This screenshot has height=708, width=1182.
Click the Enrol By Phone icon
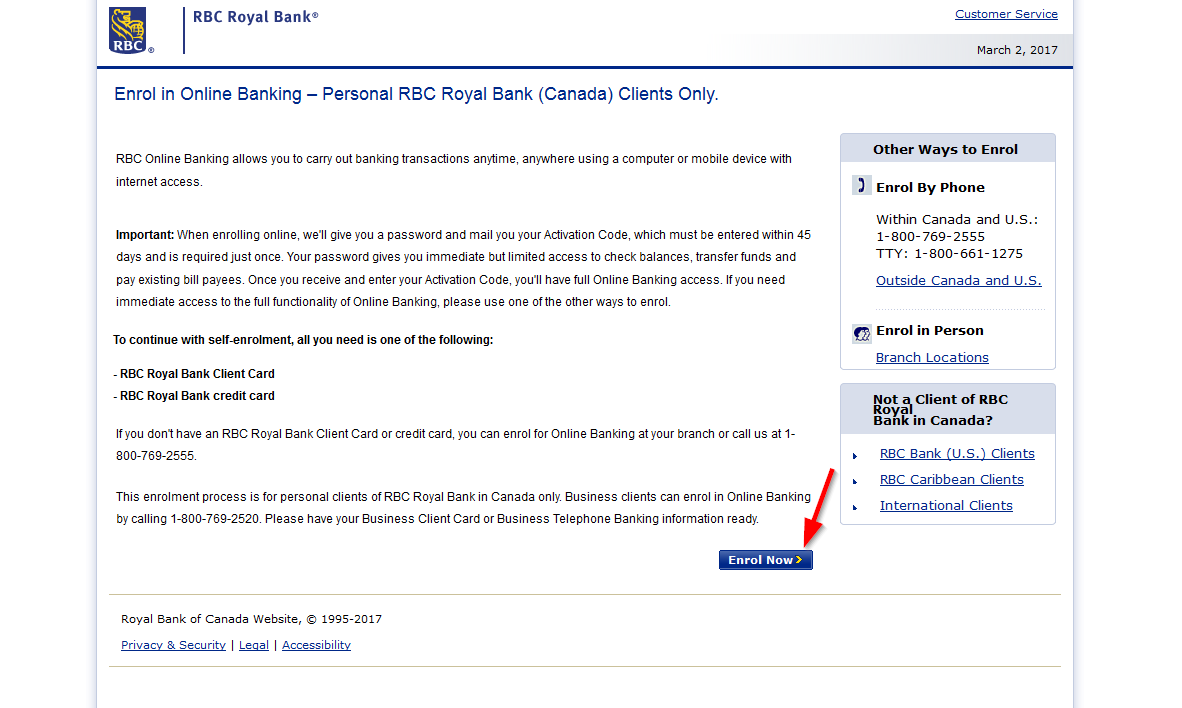(x=862, y=185)
